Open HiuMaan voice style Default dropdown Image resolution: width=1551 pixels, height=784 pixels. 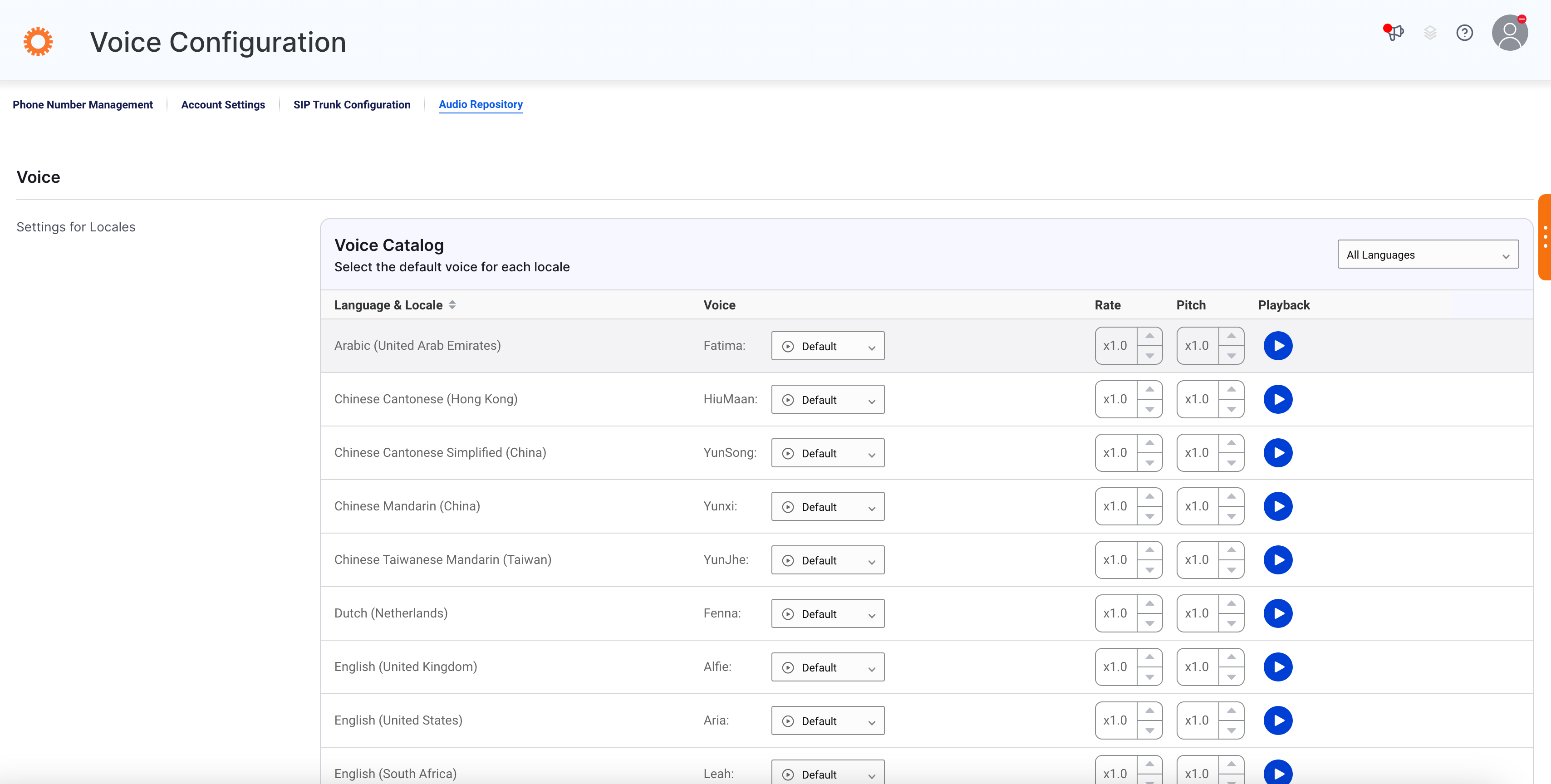[827, 400]
